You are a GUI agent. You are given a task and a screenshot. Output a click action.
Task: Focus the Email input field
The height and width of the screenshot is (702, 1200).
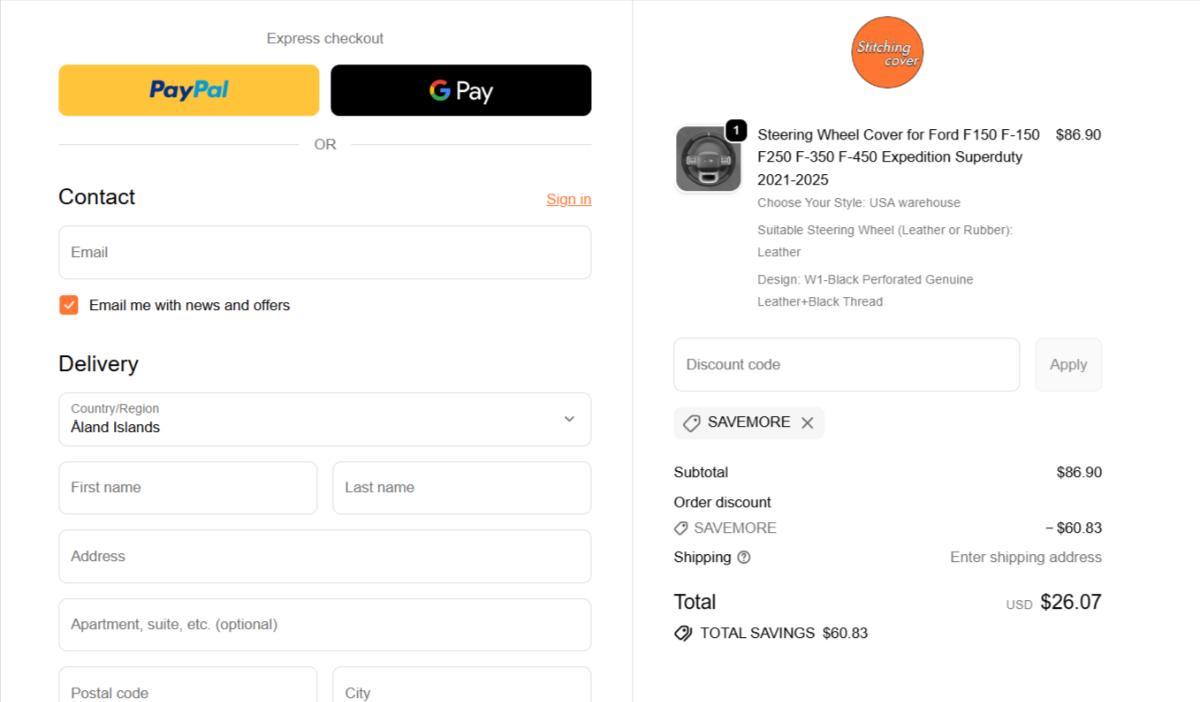(x=324, y=252)
